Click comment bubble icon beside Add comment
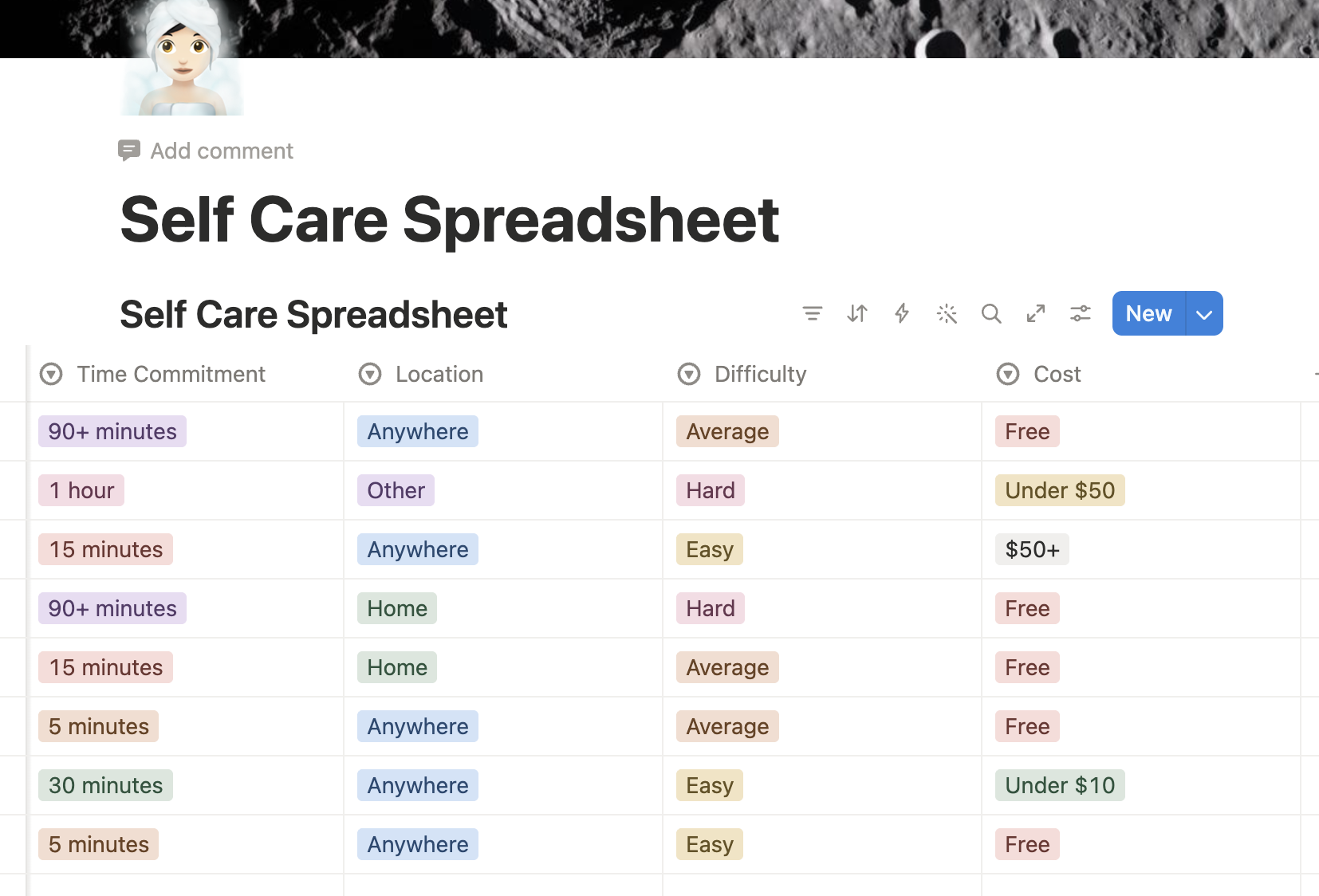Viewport: 1319px width, 896px height. 129,150
